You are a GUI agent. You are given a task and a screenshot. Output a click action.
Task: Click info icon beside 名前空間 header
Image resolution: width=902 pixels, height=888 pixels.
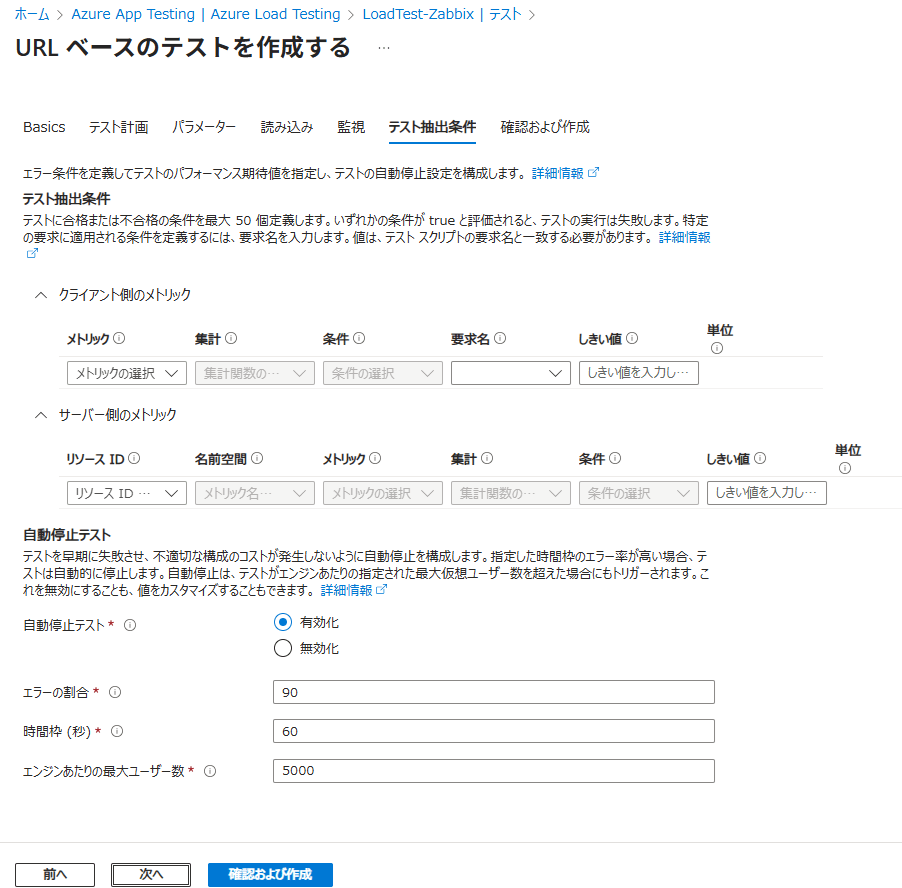[x=257, y=459]
